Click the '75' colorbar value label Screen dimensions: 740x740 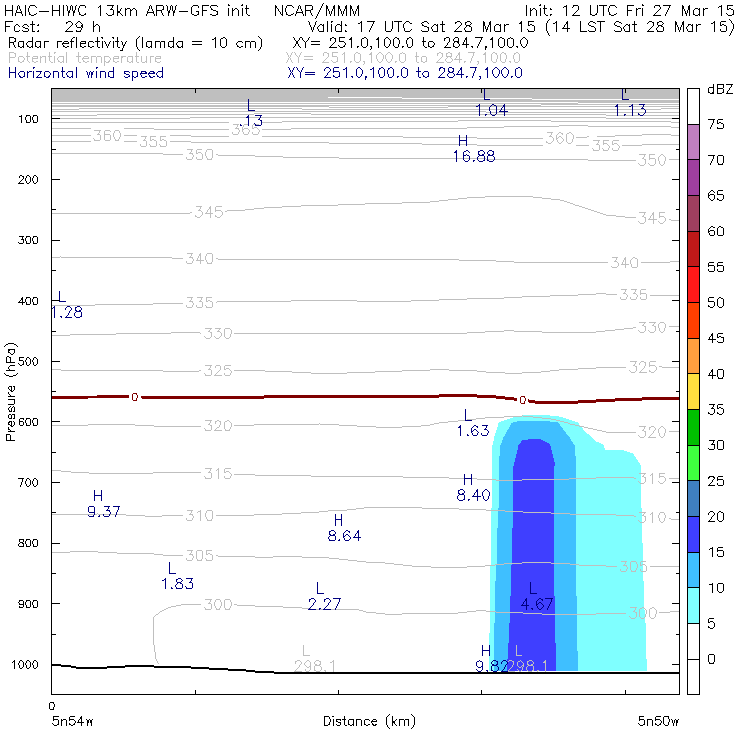tap(716, 125)
